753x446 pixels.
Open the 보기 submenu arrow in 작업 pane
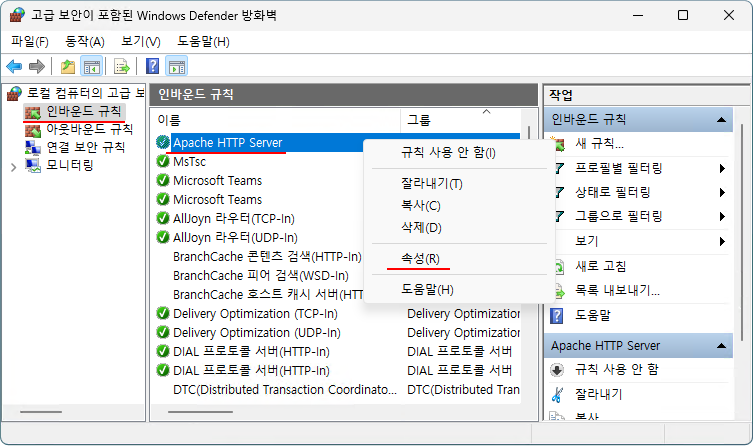tap(722, 241)
